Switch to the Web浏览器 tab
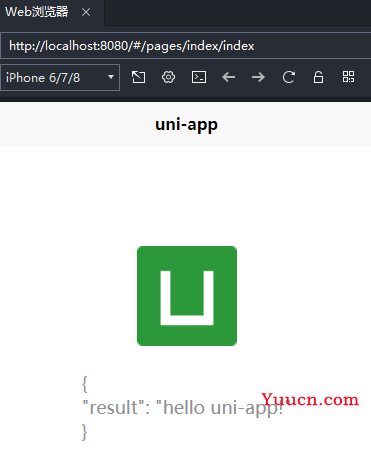 click(37, 12)
